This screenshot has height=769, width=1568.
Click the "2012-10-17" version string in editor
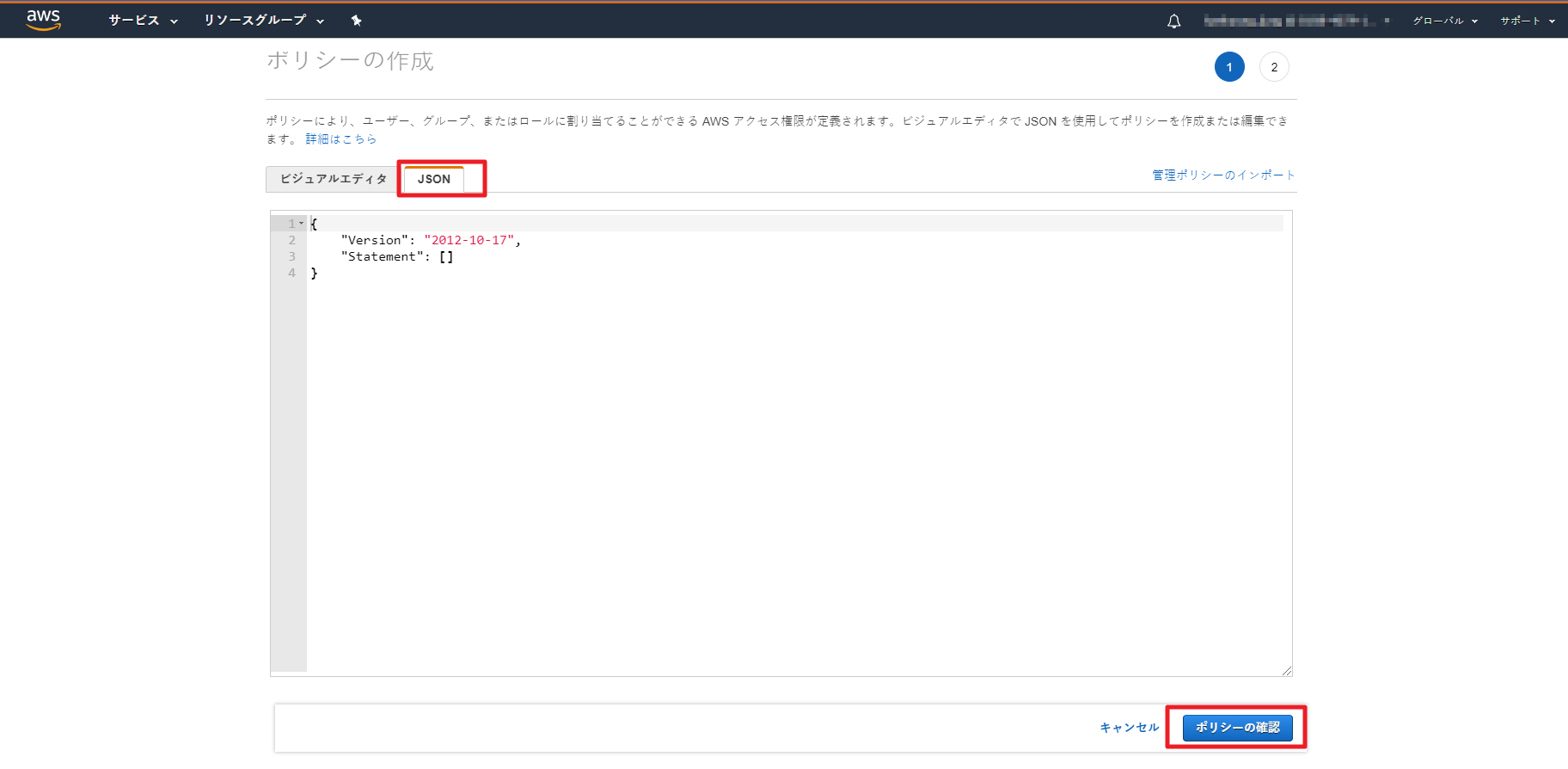click(469, 240)
